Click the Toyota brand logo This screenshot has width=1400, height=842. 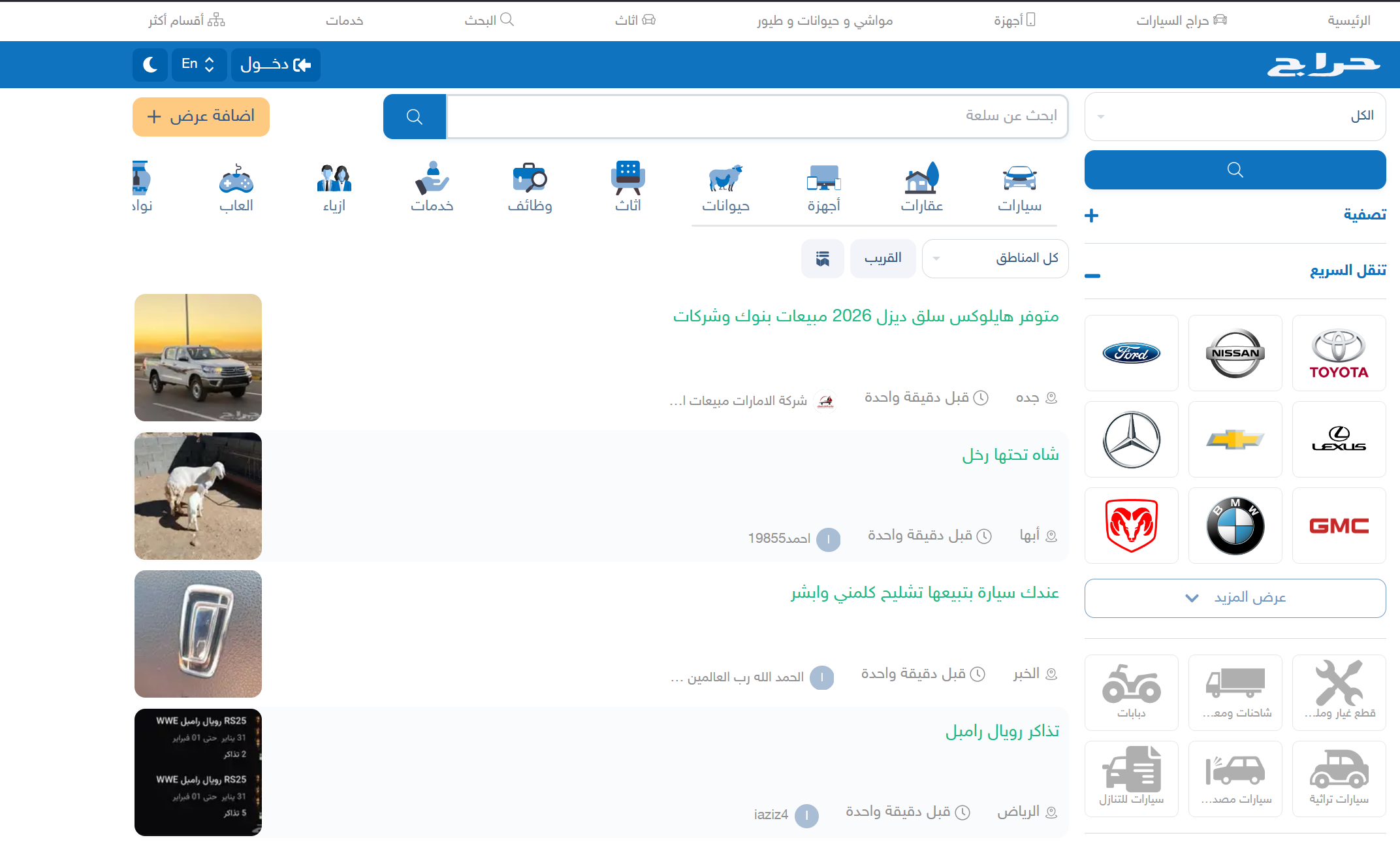[1339, 353]
